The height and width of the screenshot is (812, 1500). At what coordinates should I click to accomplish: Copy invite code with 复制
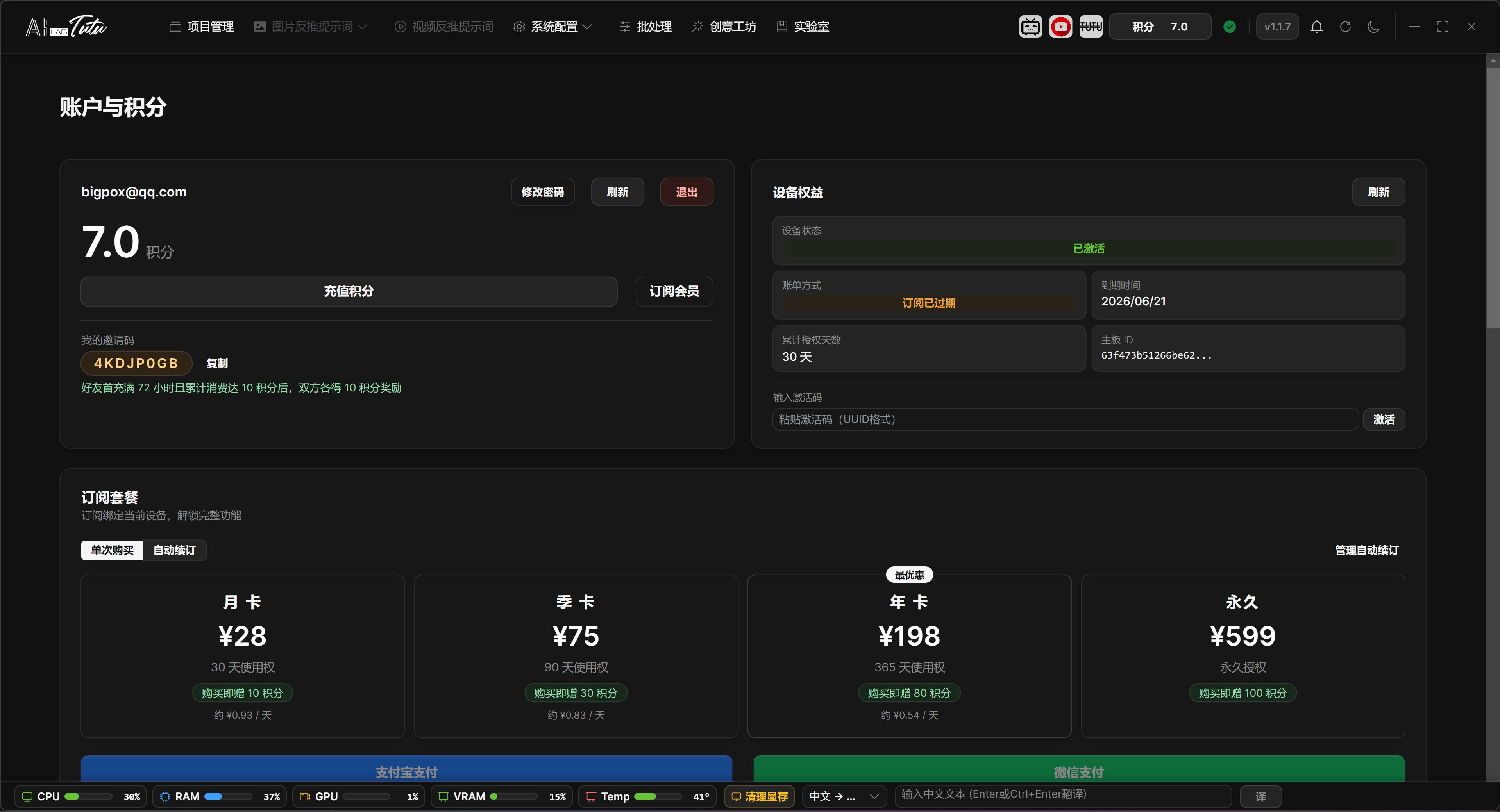(x=217, y=363)
